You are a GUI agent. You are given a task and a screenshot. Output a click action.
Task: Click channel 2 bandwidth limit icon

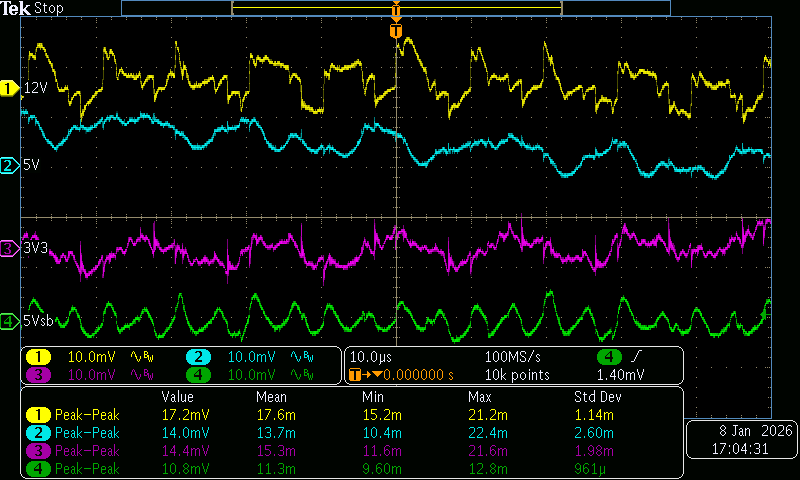[303, 357]
